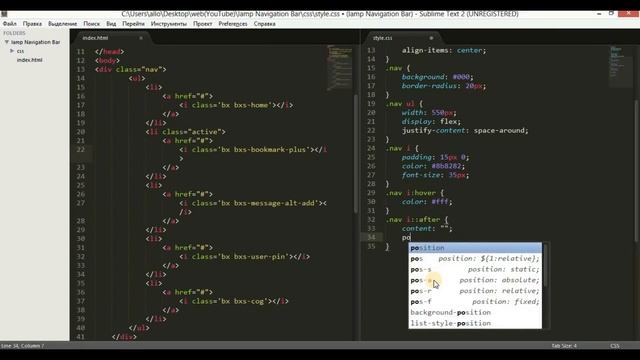Open the Правка menu
The image size is (640, 360).
pos(32,24)
